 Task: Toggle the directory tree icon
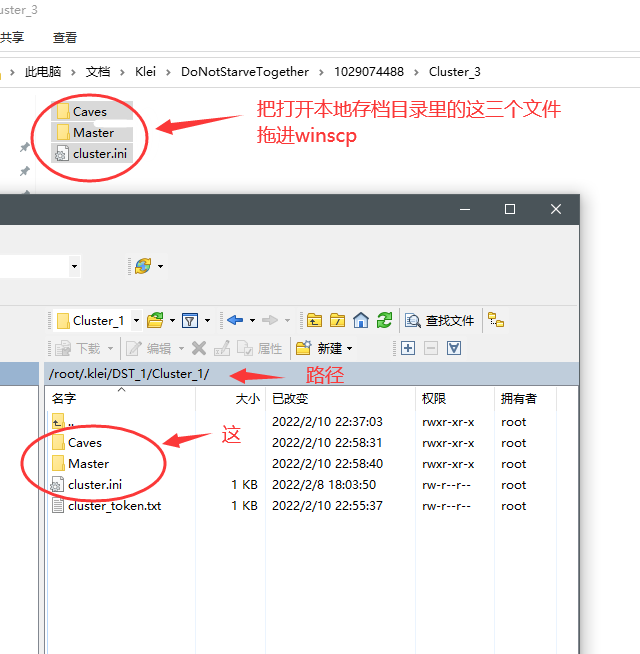[x=496, y=320]
